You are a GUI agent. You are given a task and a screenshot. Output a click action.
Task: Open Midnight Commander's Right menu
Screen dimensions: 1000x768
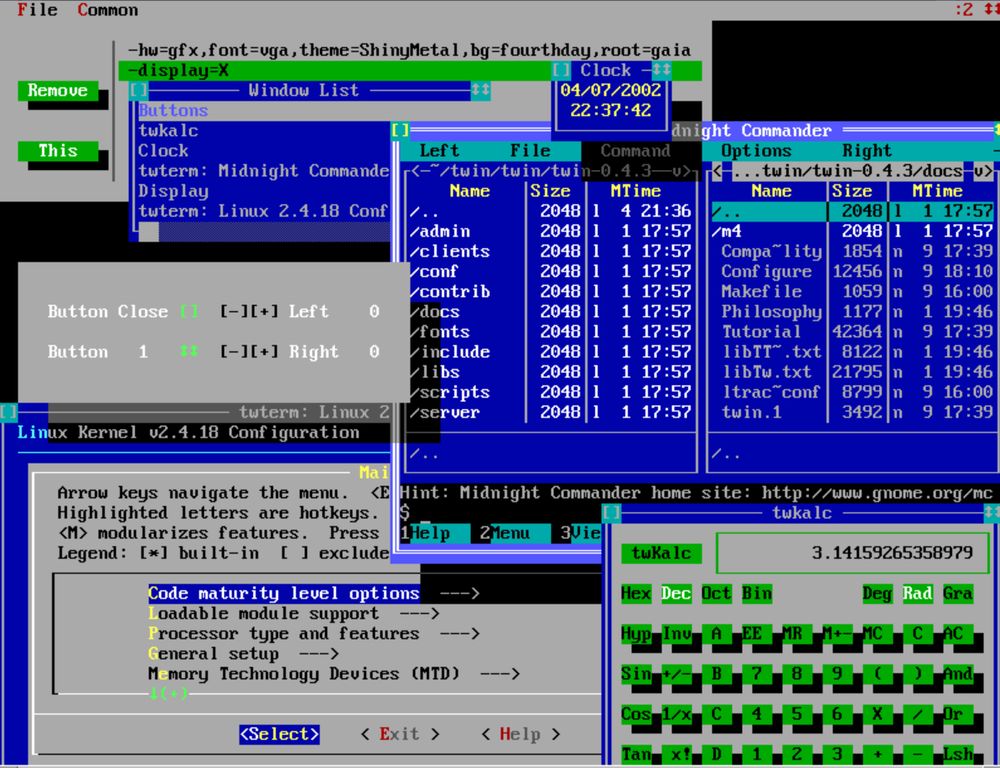(867, 151)
